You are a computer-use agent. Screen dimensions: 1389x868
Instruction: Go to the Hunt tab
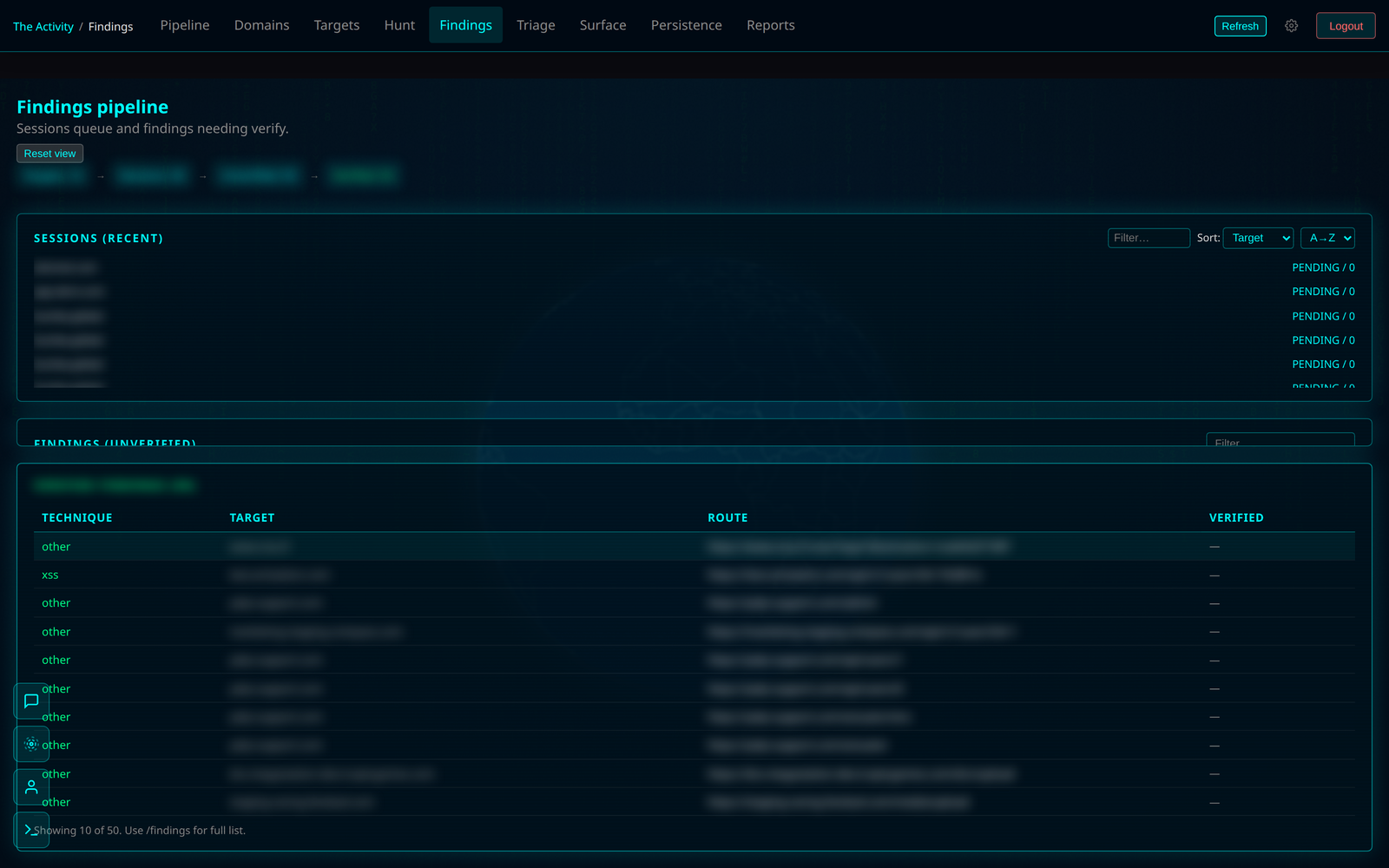[399, 25]
